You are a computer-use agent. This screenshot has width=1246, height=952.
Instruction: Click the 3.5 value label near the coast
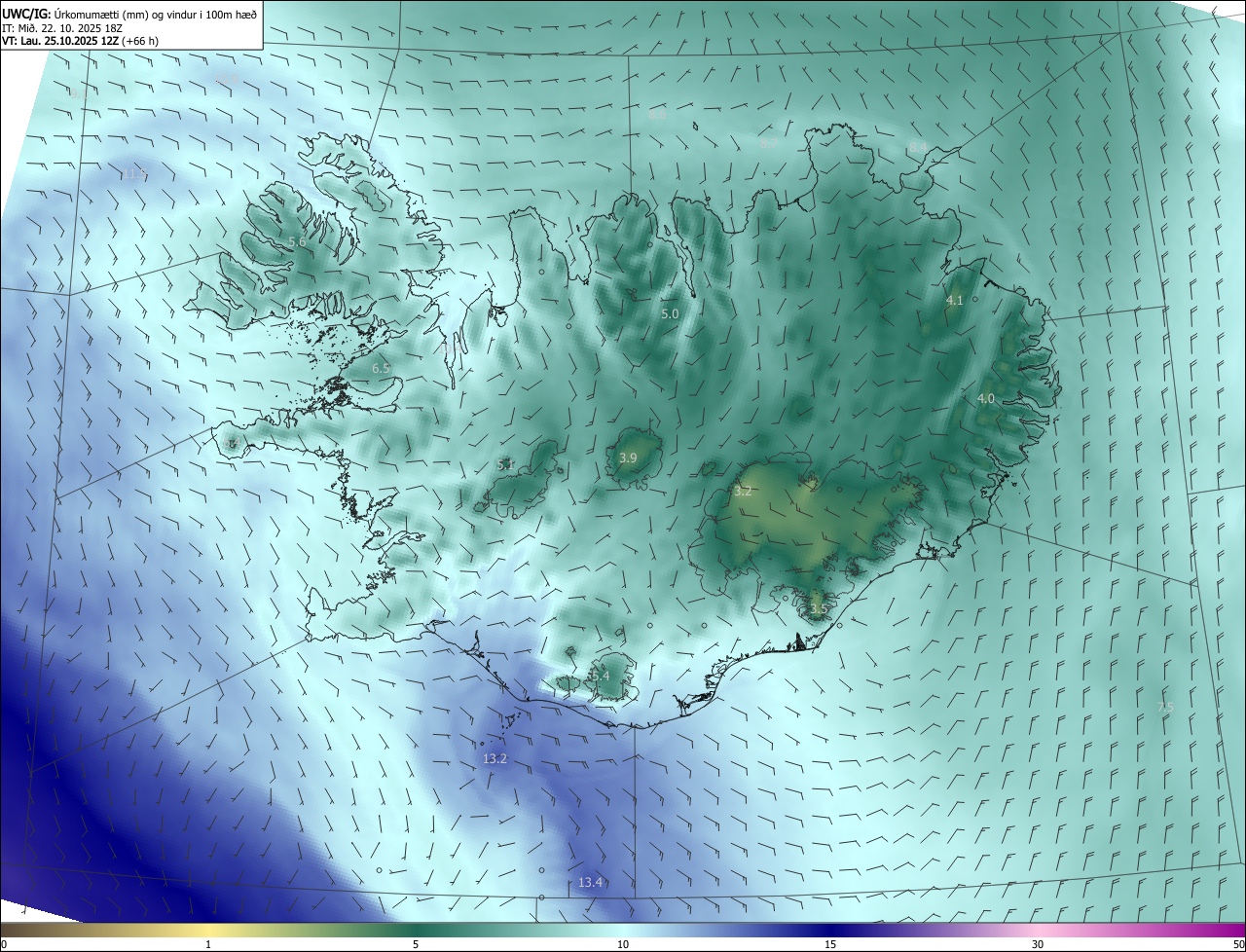click(x=818, y=609)
